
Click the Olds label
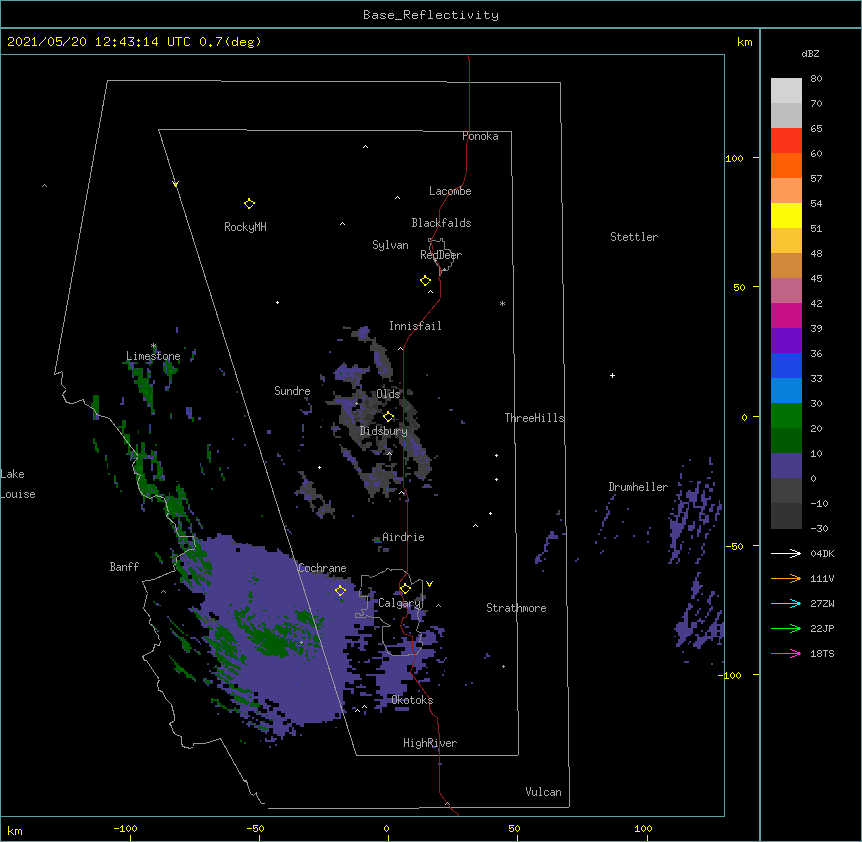(x=388, y=394)
